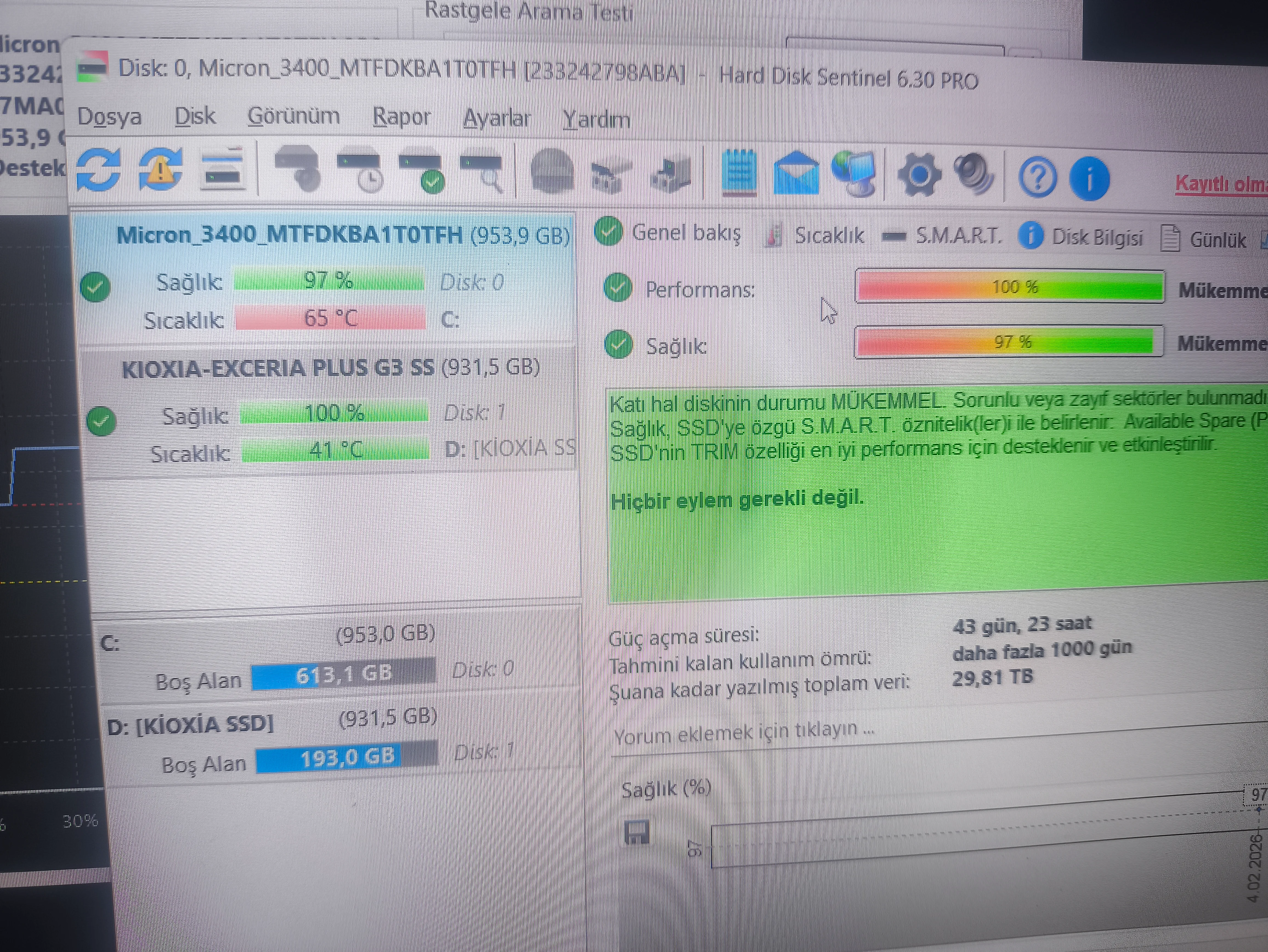Open the Rapor menu
Viewport: 1268px width, 952px height.
pos(401,118)
